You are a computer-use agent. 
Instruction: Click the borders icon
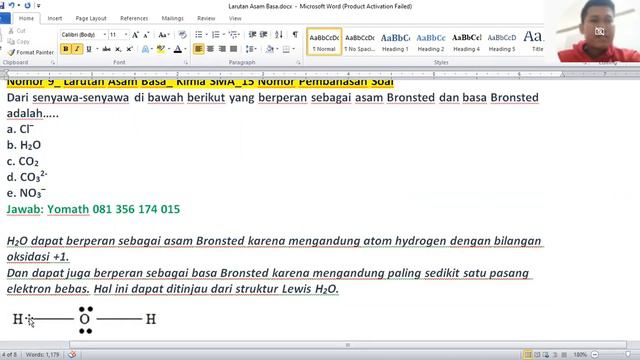(286, 49)
